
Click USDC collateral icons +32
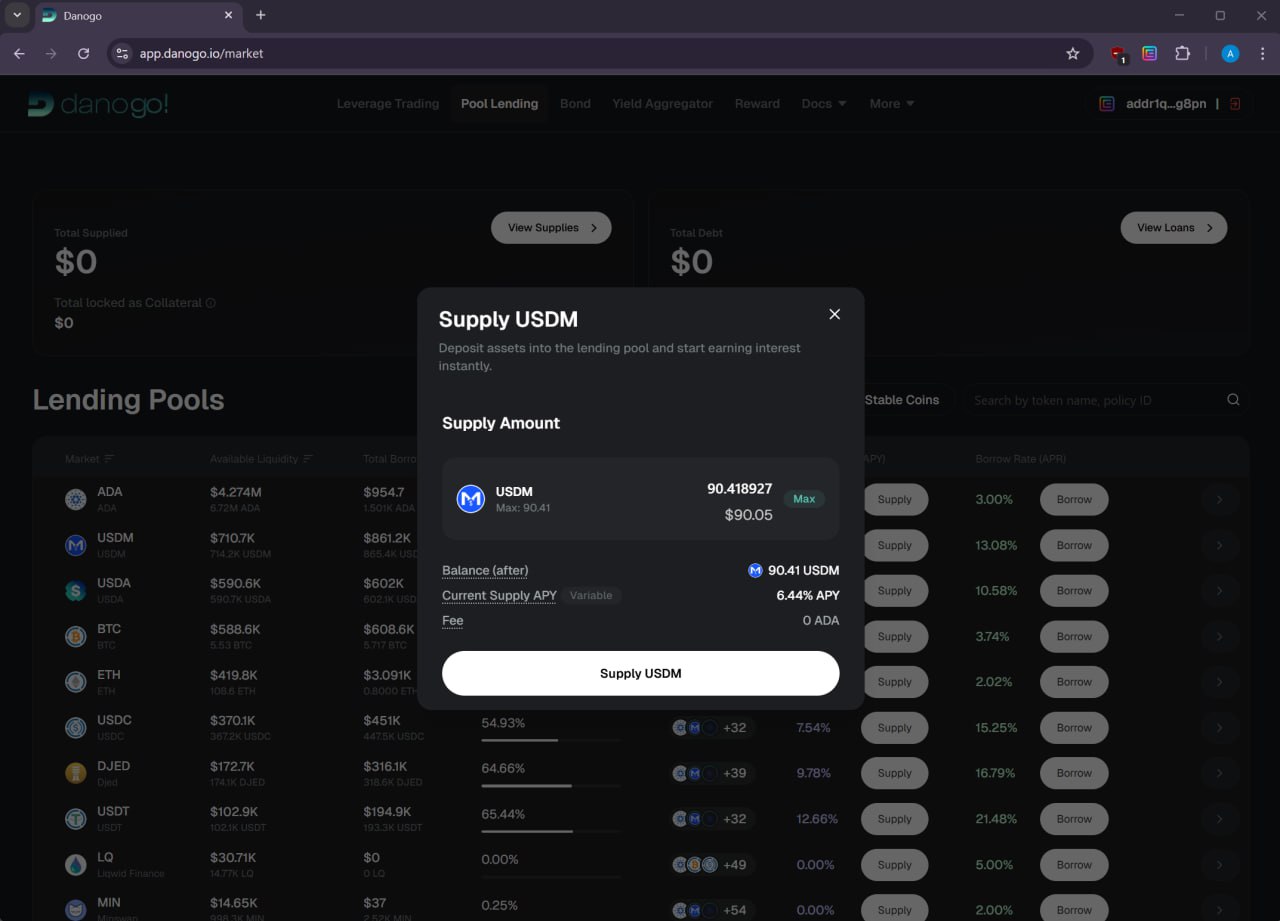point(712,728)
